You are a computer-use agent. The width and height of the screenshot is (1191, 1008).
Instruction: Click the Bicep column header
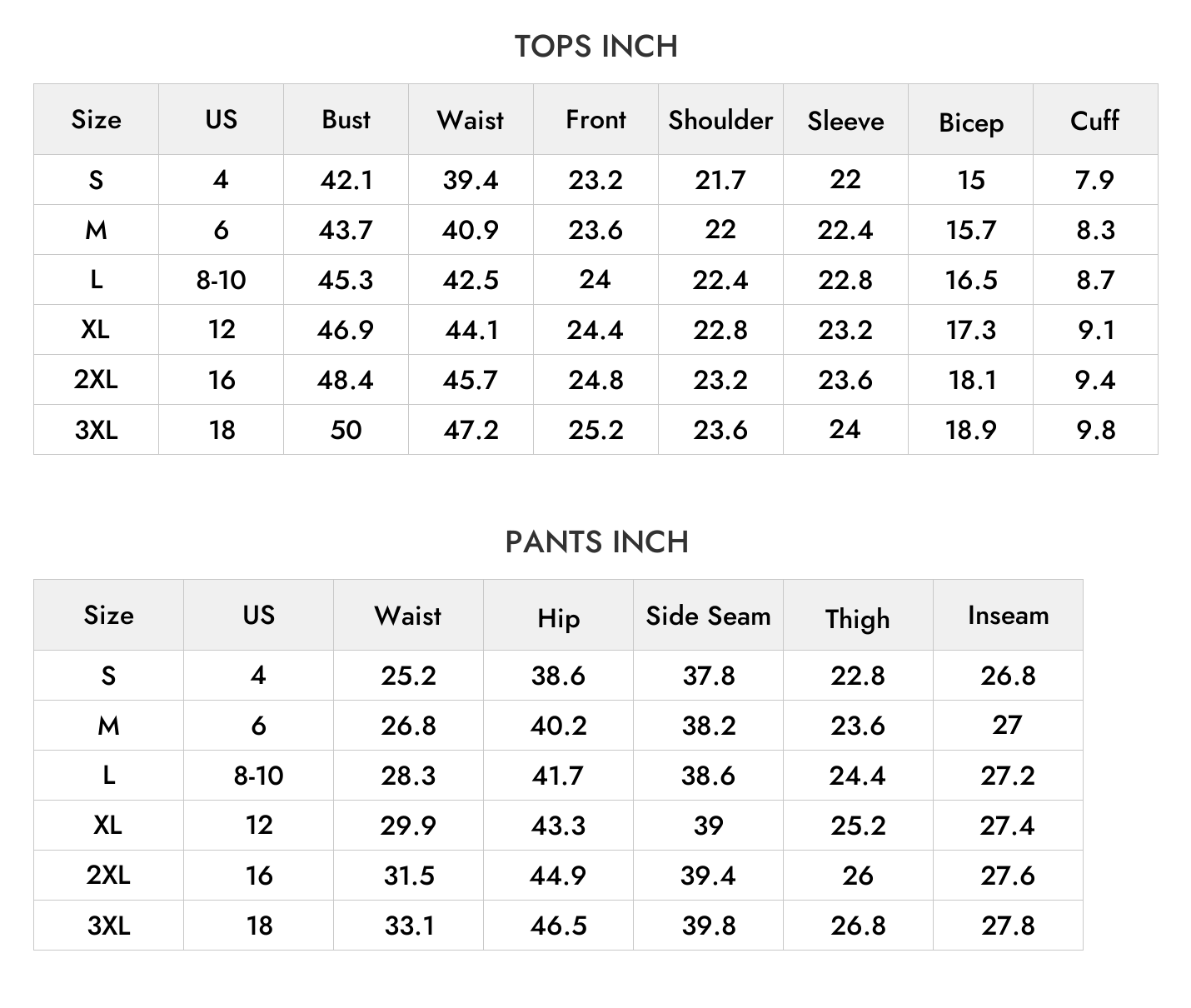(971, 122)
